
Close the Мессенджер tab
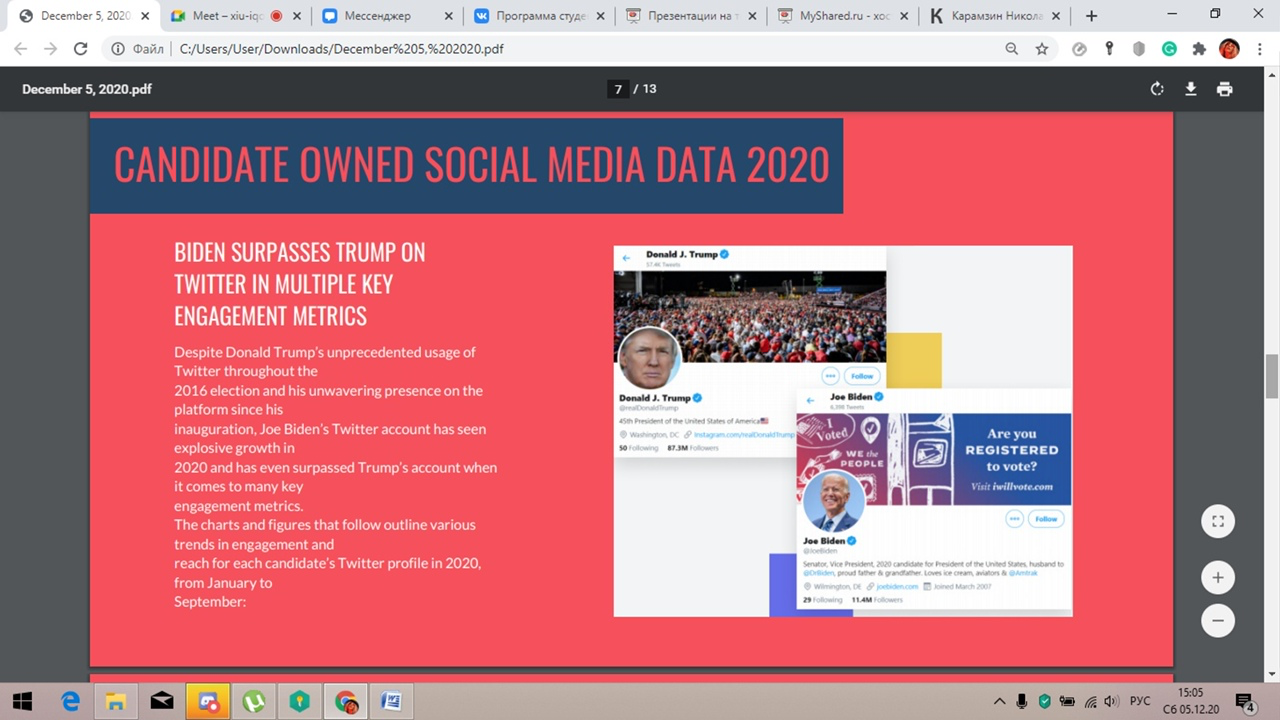click(448, 16)
